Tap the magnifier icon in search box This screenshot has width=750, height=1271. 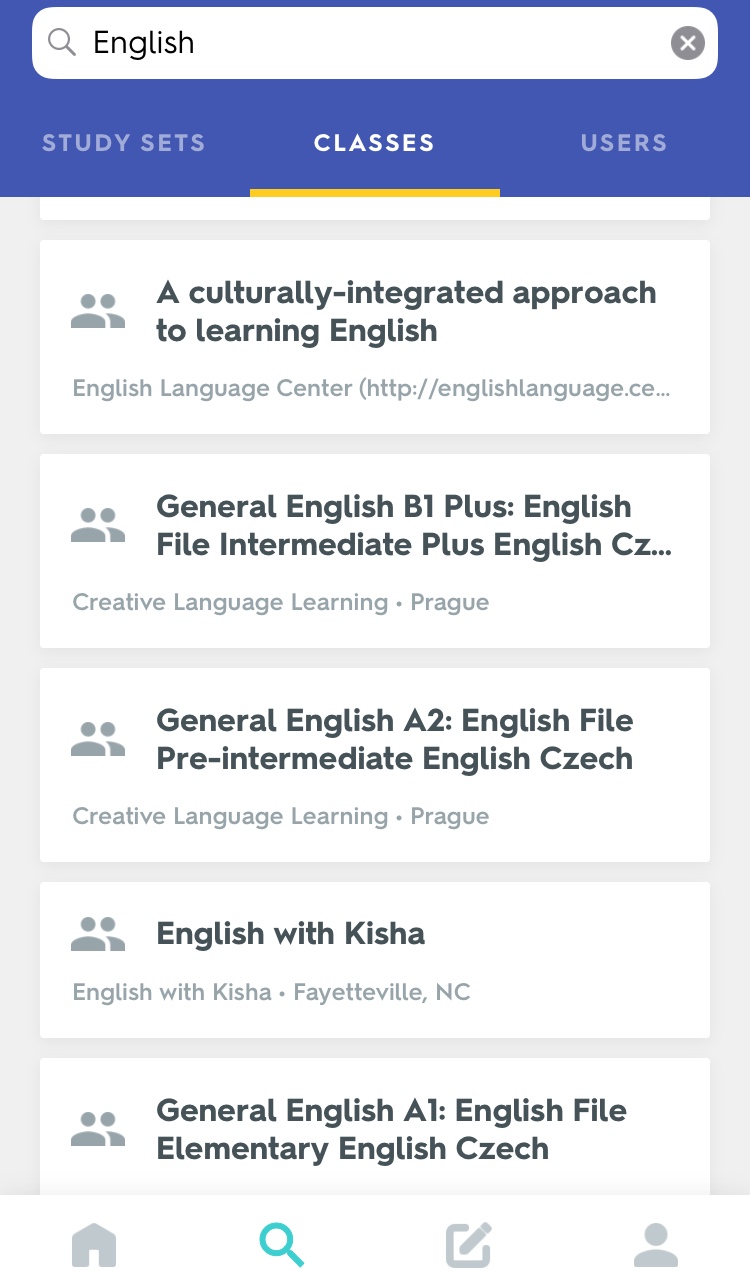click(62, 43)
